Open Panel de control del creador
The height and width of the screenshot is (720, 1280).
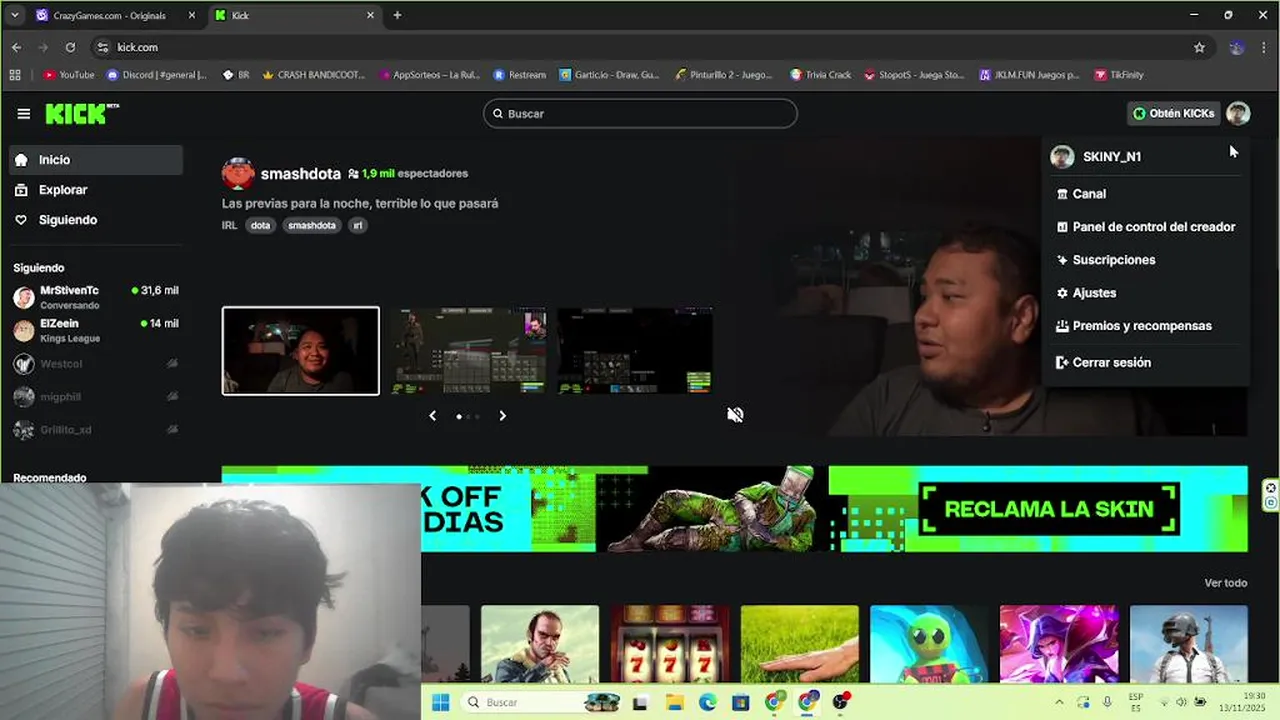pyautogui.click(x=1146, y=227)
